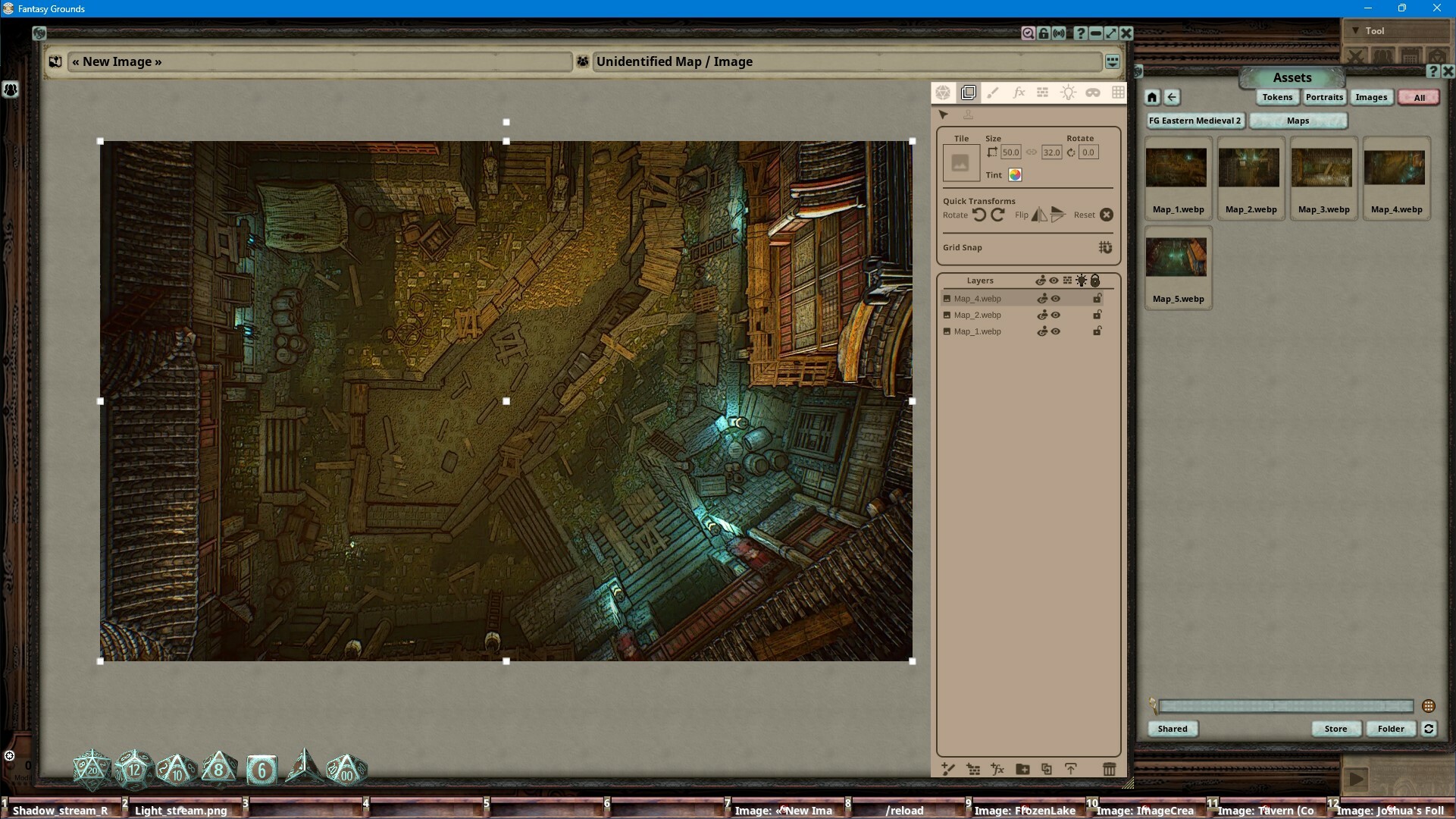The height and width of the screenshot is (819, 1456).
Task: Open the effects (fx) panel
Action: coord(1019,93)
